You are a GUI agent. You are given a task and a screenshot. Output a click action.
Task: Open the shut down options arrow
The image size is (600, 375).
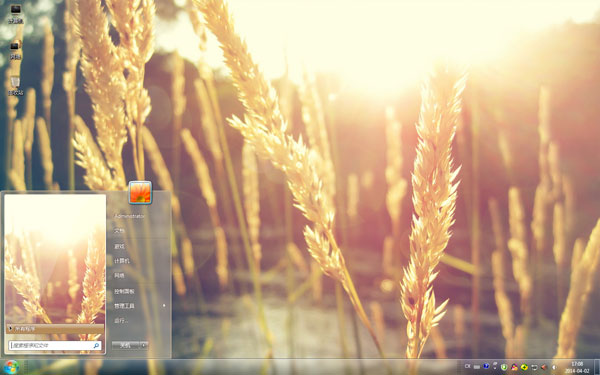[x=144, y=346]
